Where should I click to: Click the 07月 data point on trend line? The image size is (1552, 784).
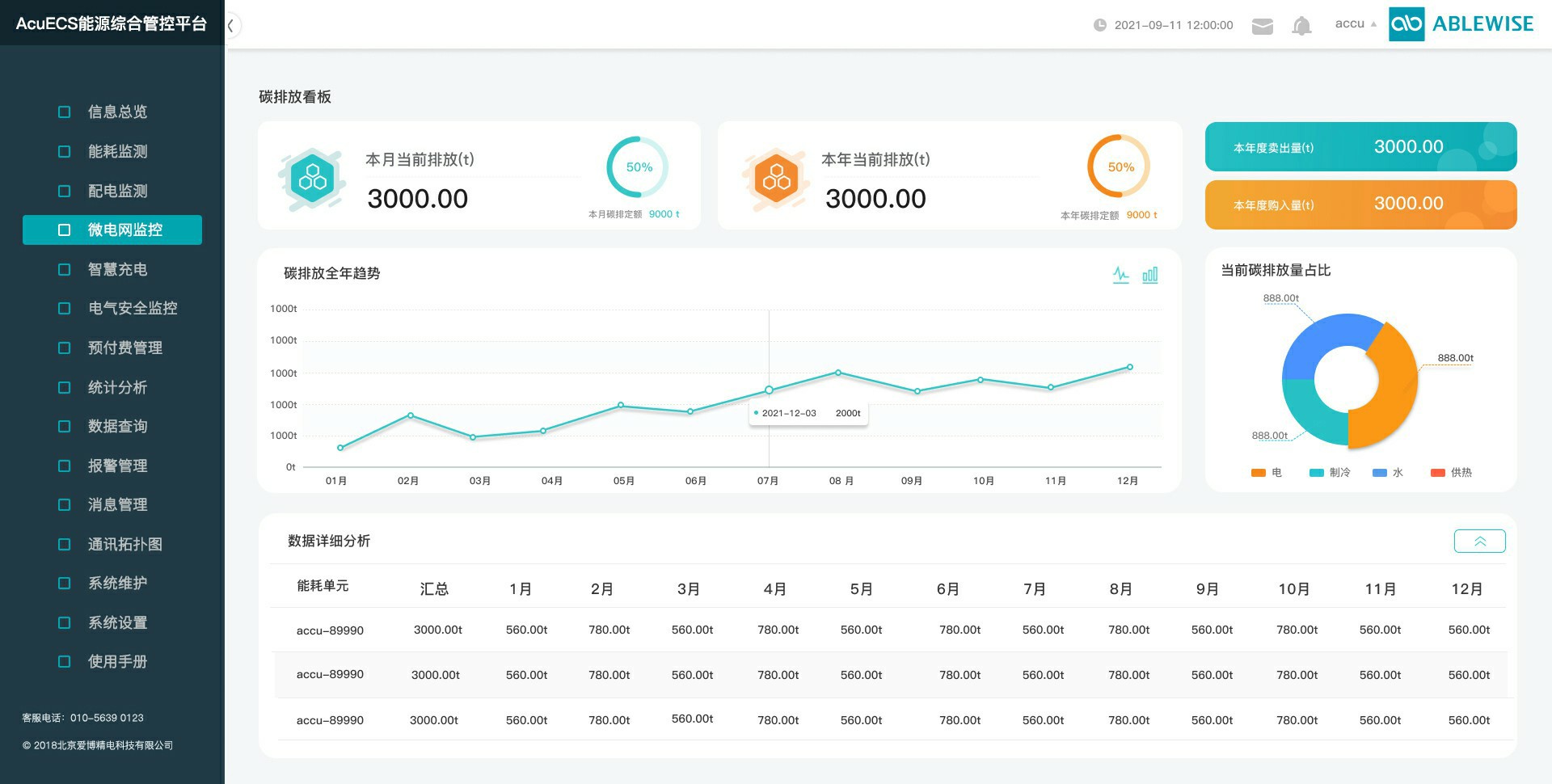[x=769, y=390]
